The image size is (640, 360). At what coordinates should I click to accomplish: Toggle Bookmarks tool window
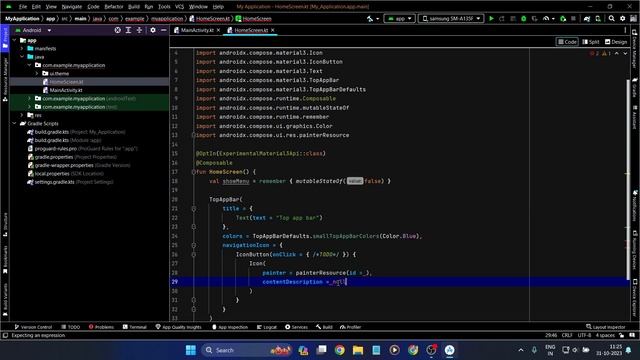click(5, 260)
